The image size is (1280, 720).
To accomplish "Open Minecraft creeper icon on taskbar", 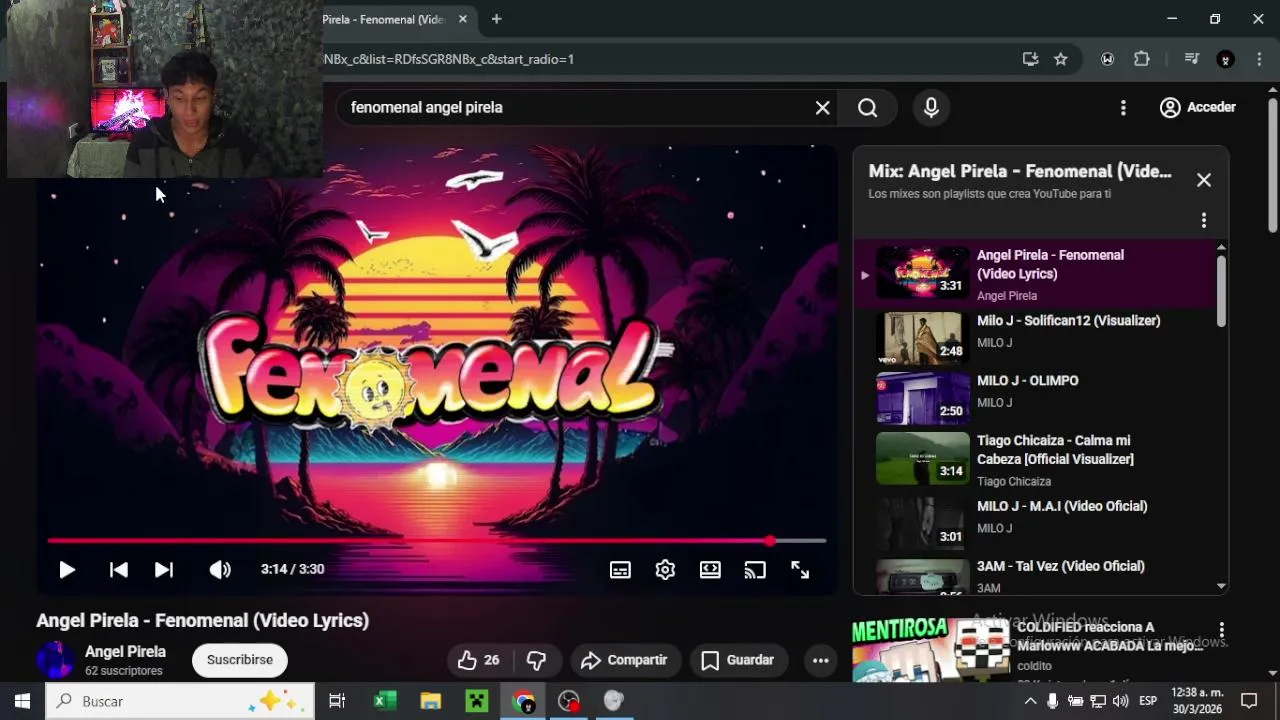I will (x=477, y=701).
